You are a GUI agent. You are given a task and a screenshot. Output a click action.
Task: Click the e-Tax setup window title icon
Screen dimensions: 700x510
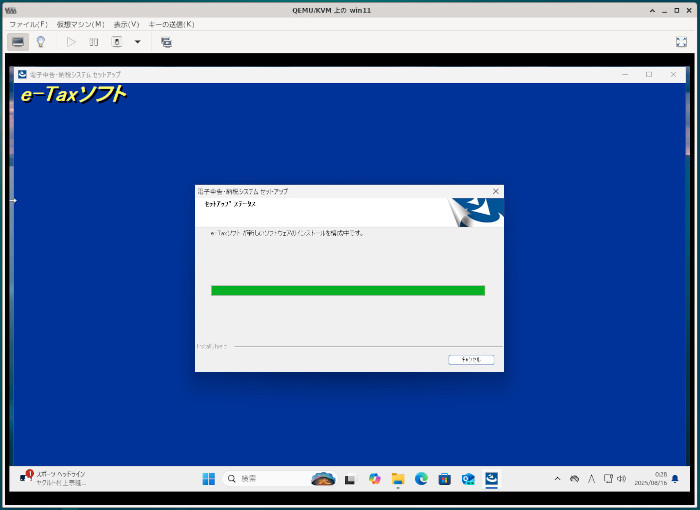click(22, 74)
